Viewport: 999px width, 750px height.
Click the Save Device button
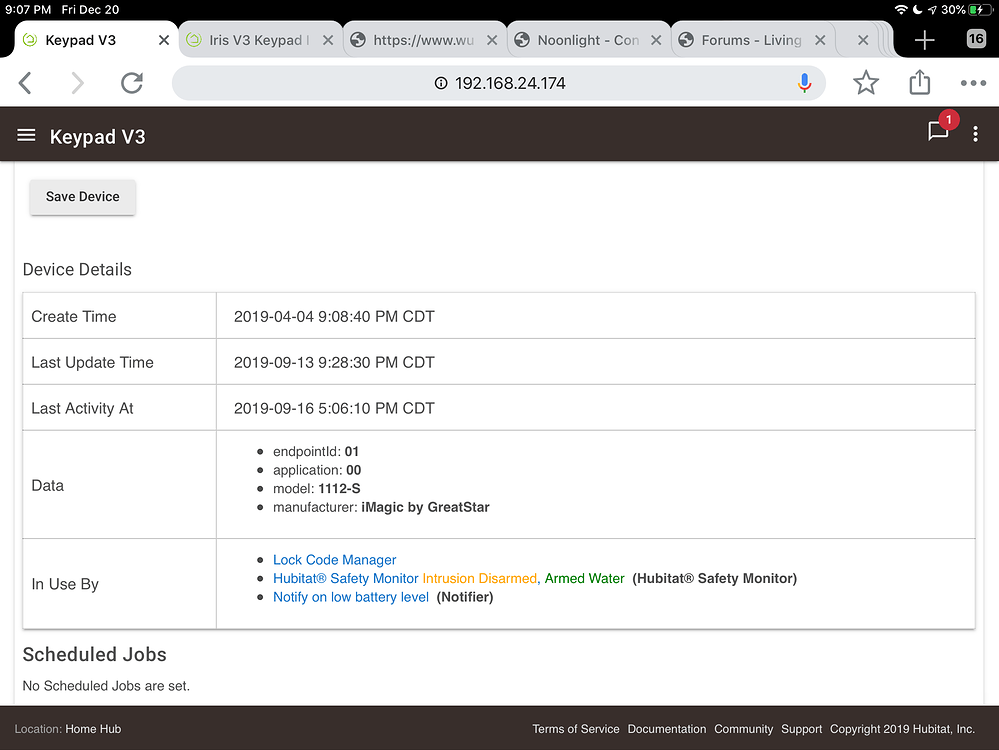83,197
